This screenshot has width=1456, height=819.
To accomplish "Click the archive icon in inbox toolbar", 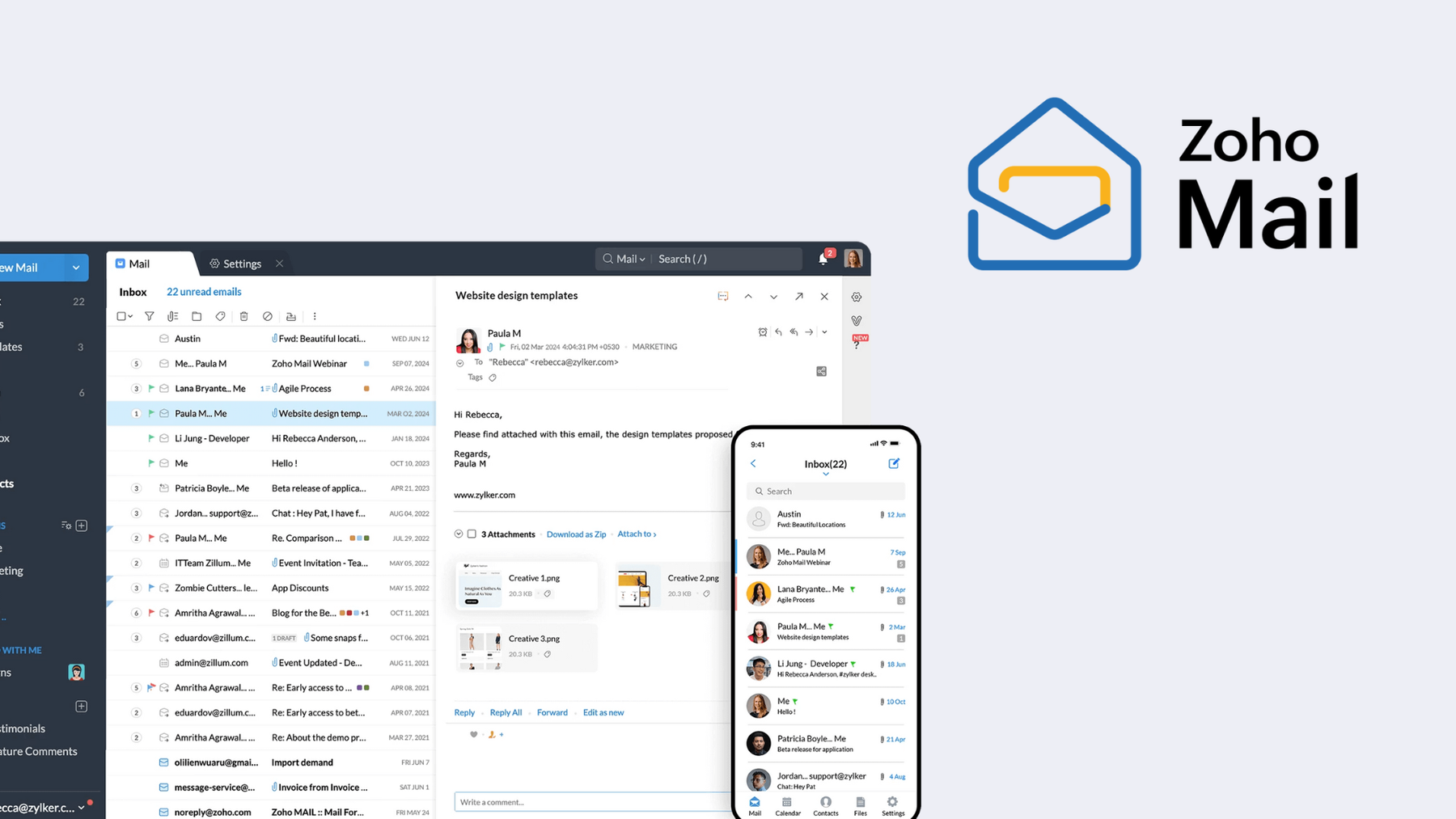I will point(291,316).
